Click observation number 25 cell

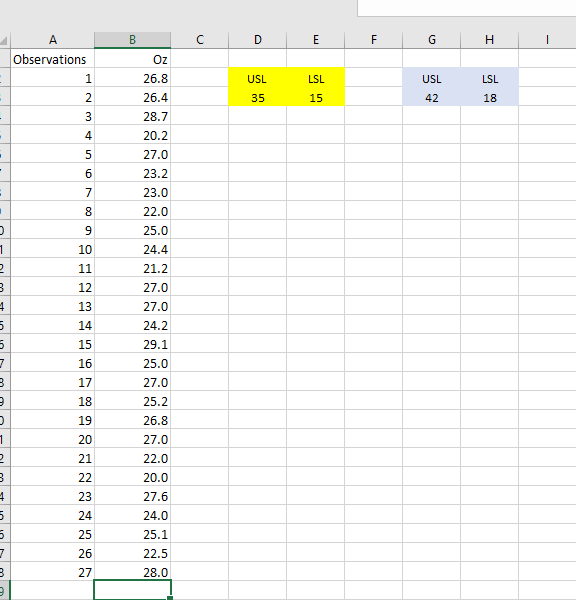click(52, 534)
